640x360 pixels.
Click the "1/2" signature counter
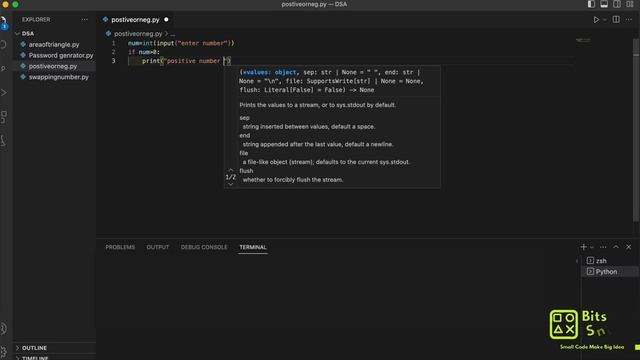(x=231, y=177)
